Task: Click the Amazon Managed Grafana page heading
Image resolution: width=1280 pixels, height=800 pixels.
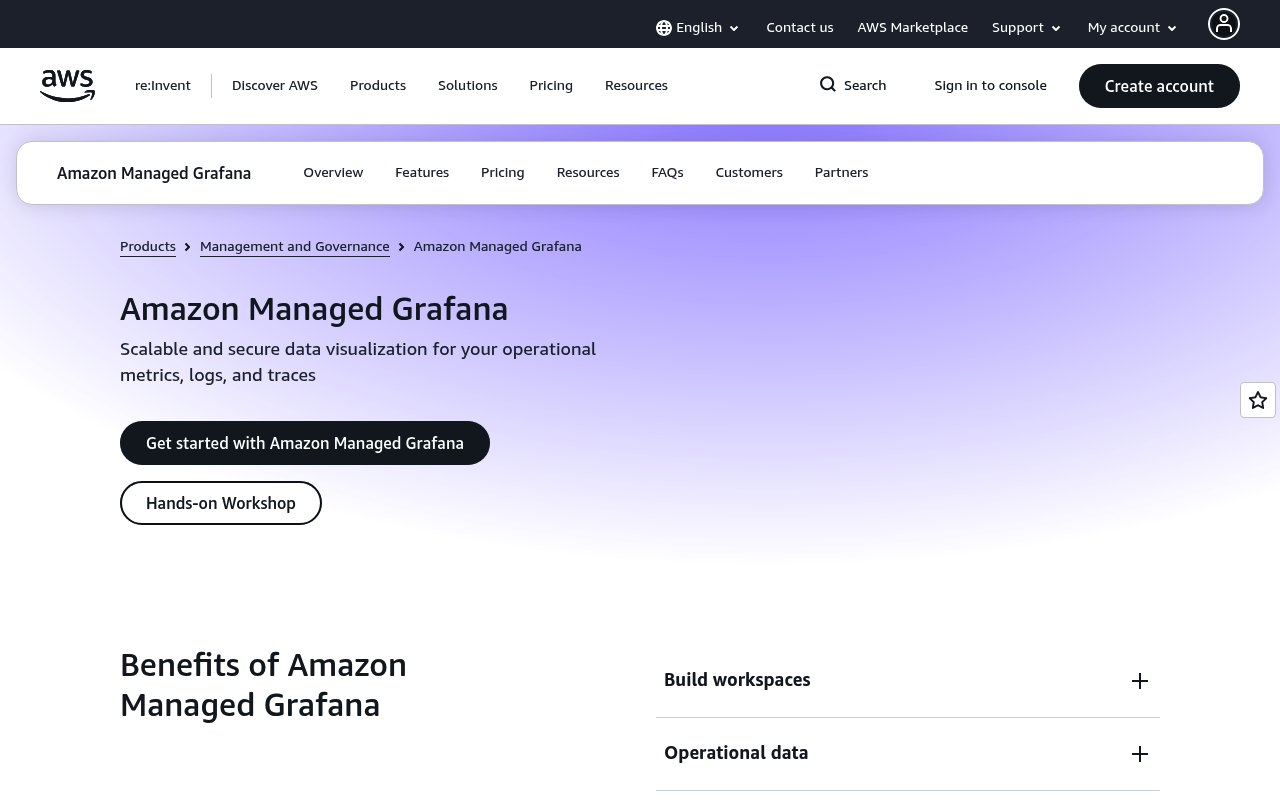Action: [x=314, y=309]
